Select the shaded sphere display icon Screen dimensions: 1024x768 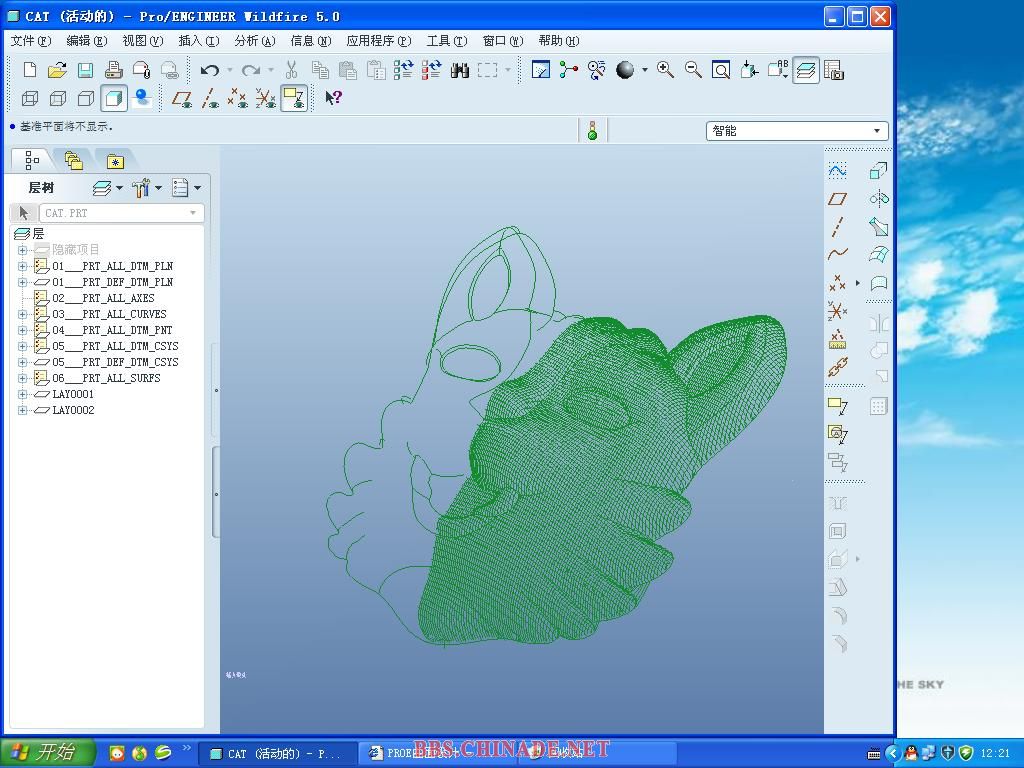pos(625,70)
